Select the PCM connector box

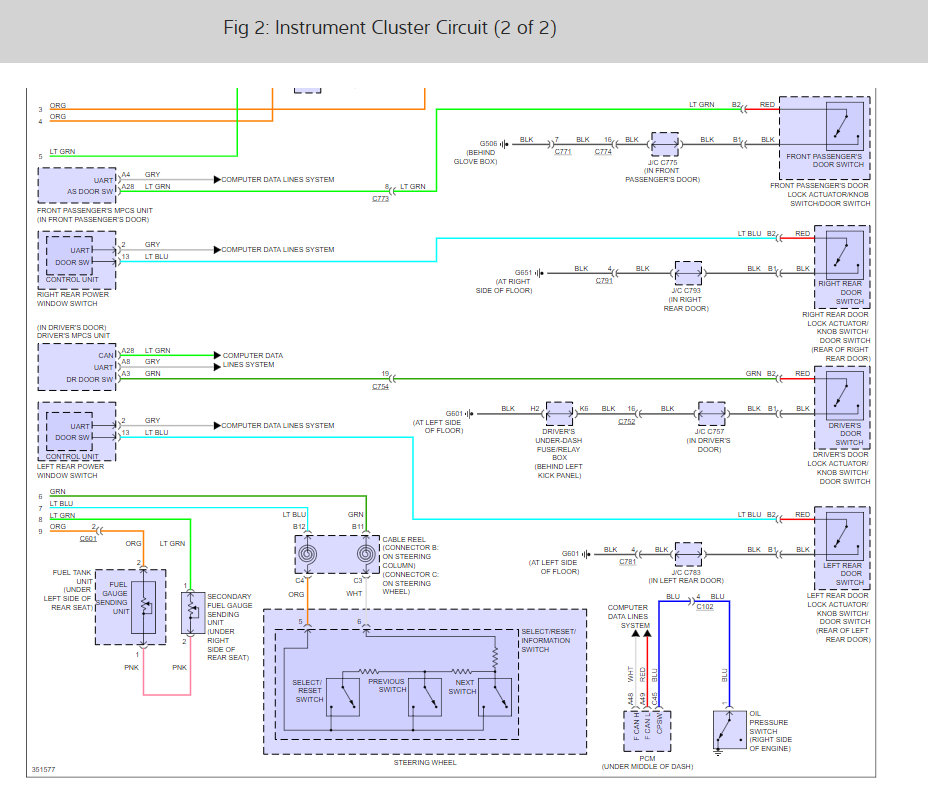tap(647, 731)
